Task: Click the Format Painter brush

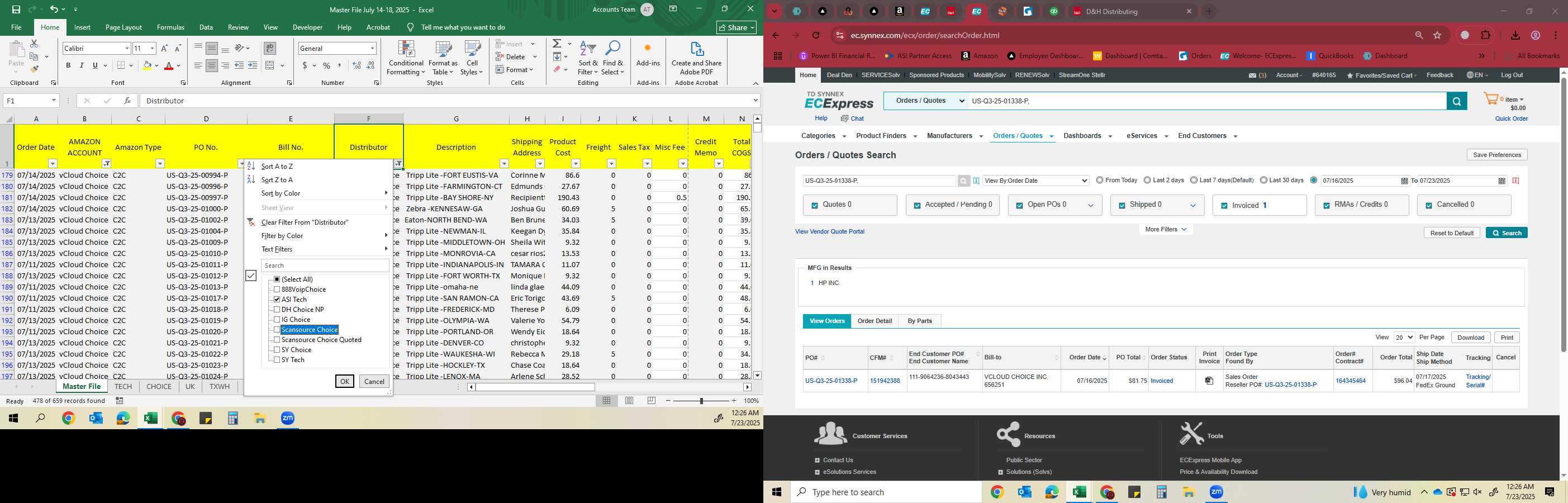Action: coord(35,69)
